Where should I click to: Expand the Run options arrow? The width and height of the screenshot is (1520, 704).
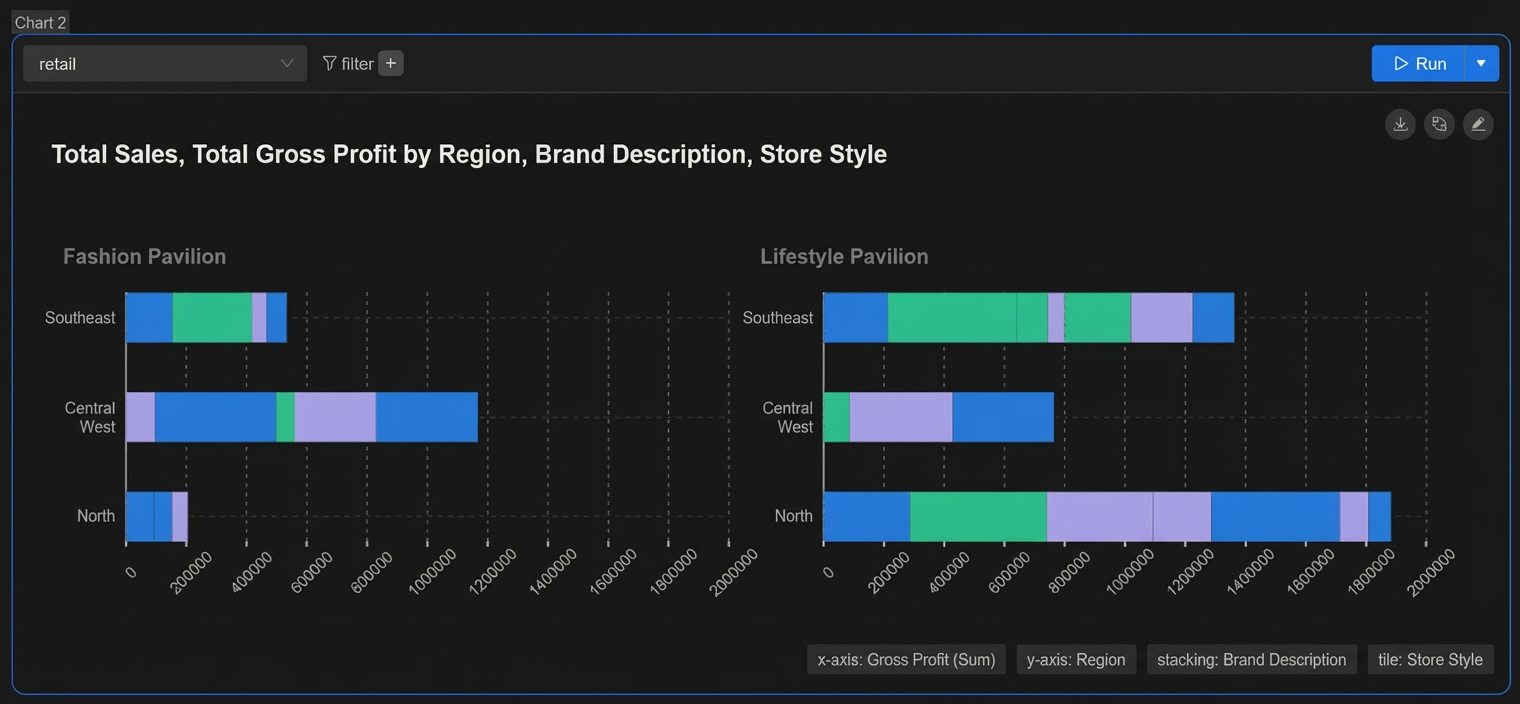(x=1481, y=63)
